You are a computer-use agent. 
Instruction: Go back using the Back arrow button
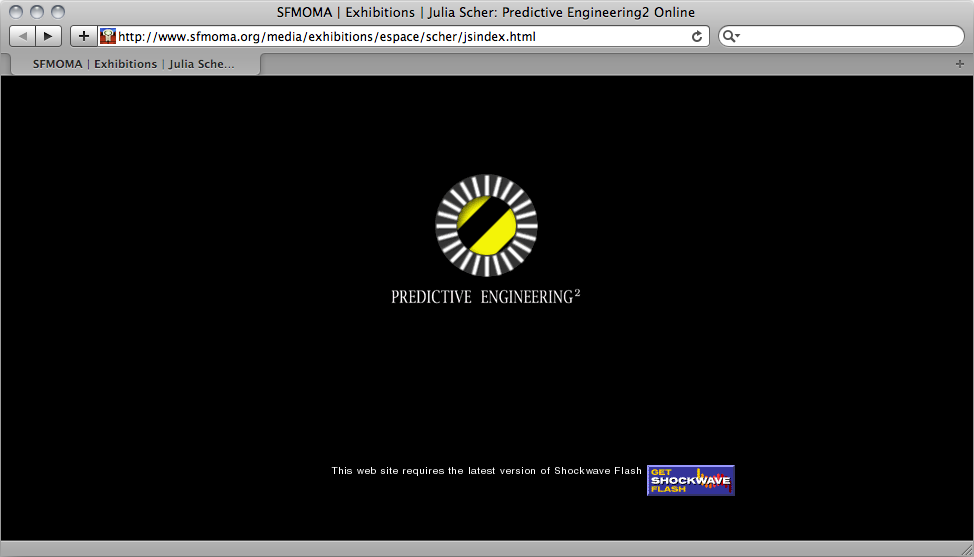(x=22, y=36)
